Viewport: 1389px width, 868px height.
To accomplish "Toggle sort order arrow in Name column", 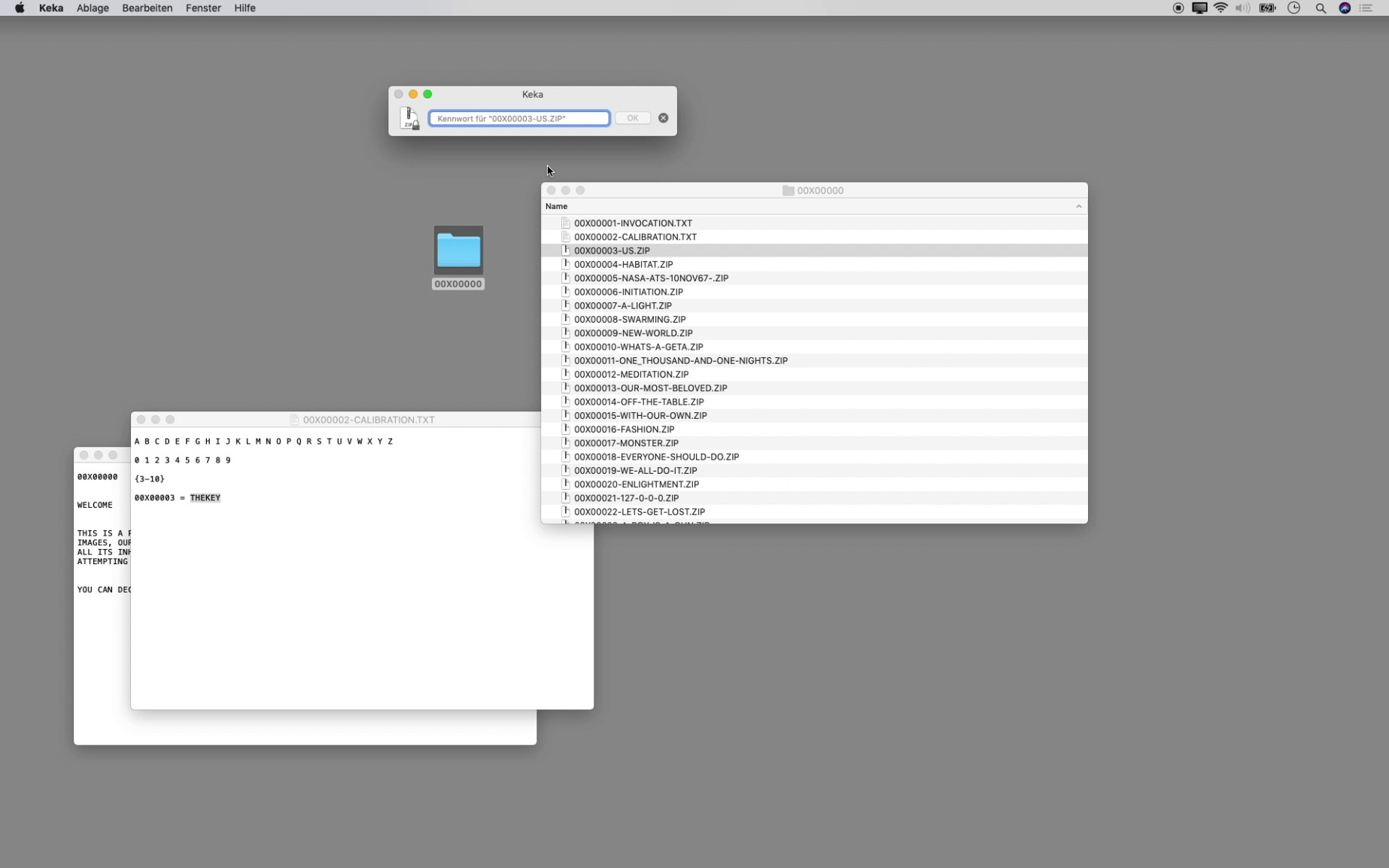I will pyautogui.click(x=1078, y=206).
